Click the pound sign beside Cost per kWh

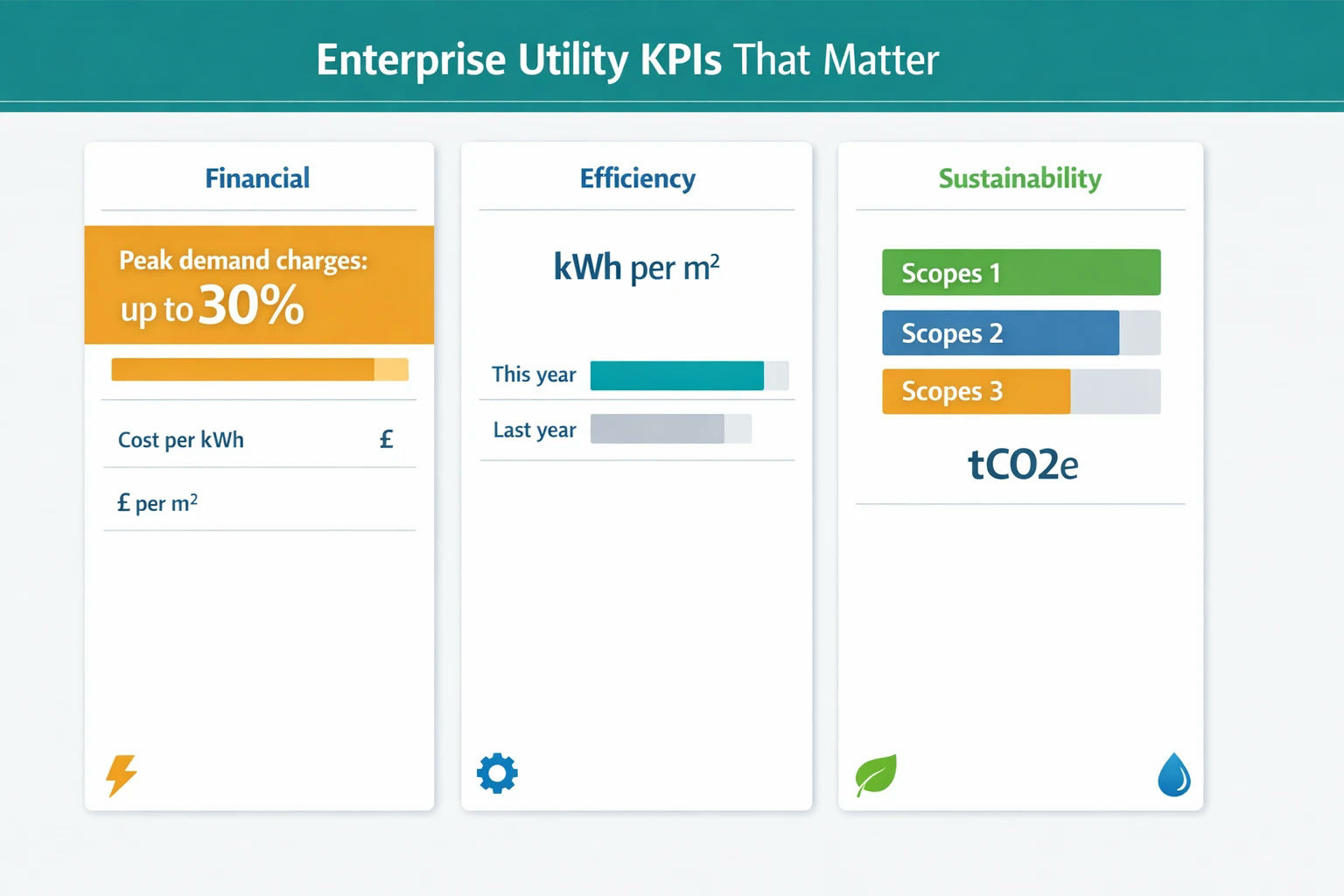386,439
